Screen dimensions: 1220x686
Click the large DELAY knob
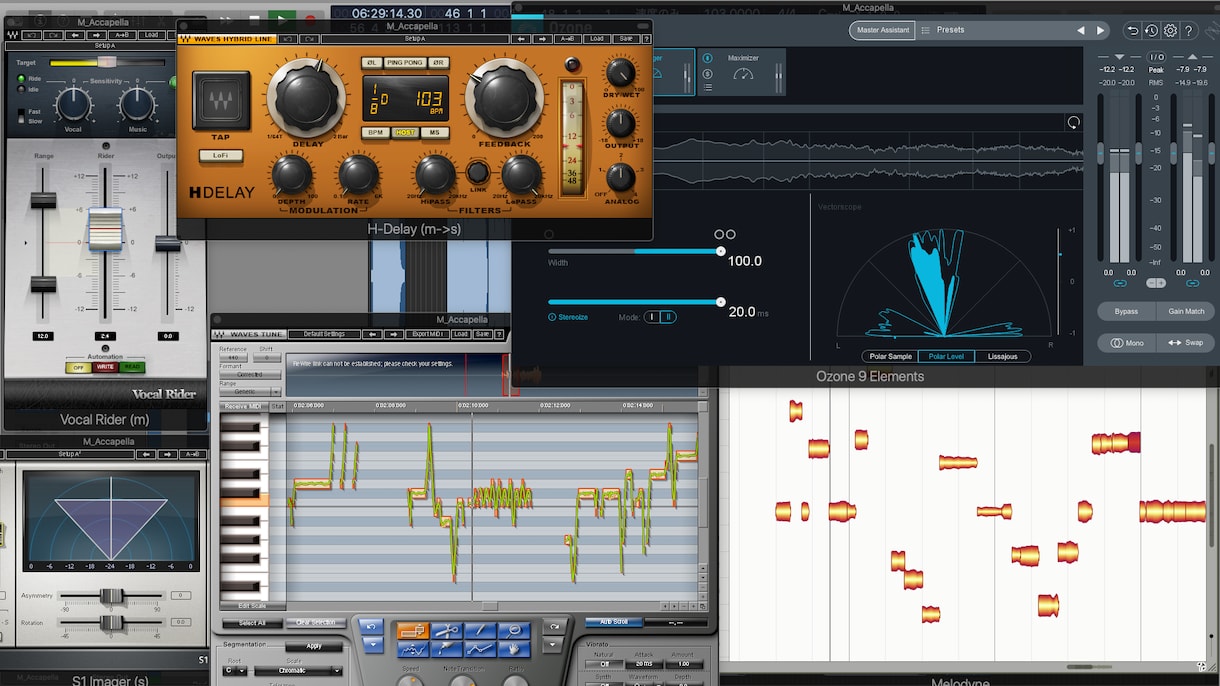coord(304,98)
